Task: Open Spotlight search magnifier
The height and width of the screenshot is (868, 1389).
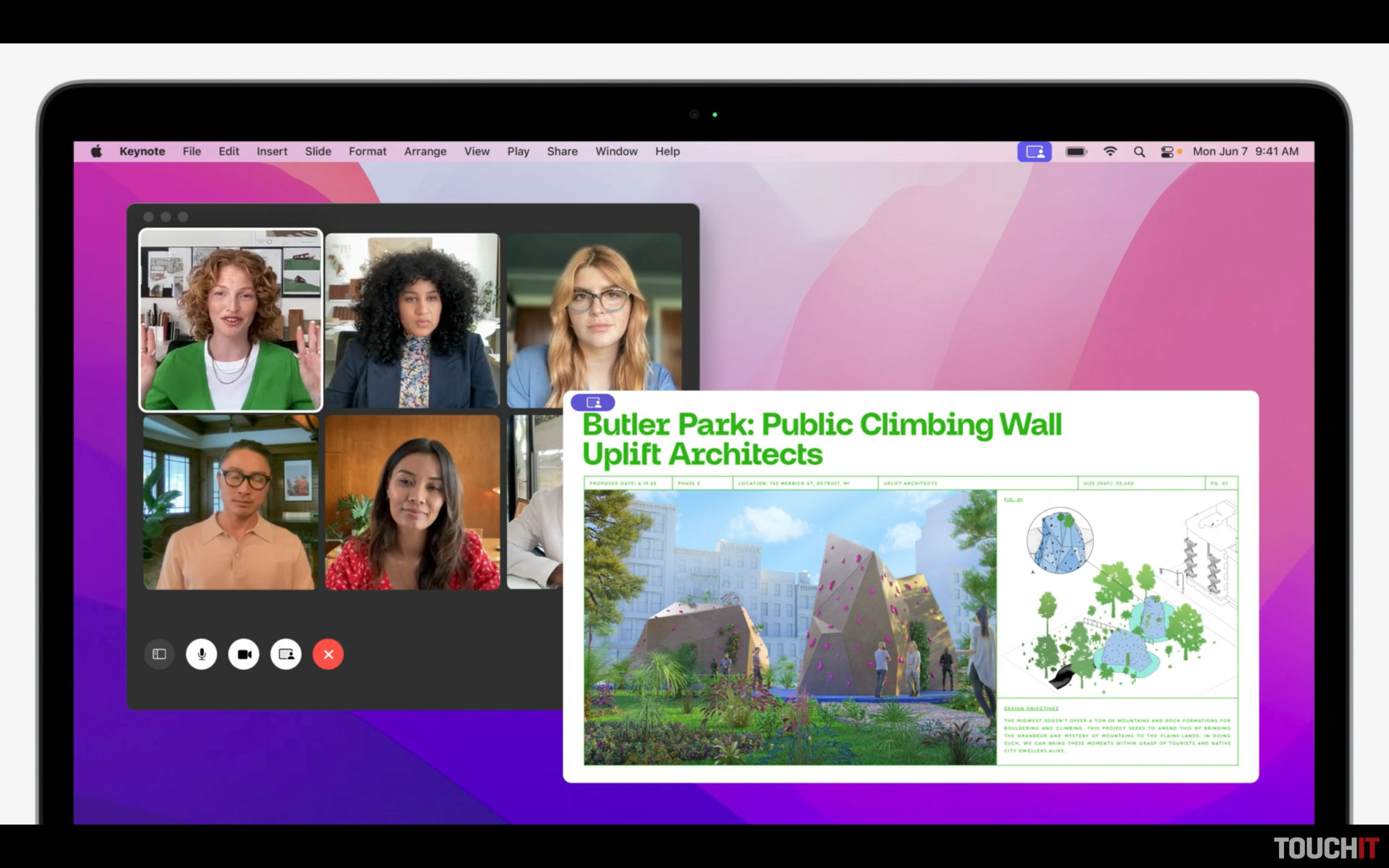Action: click(x=1139, y=152)
